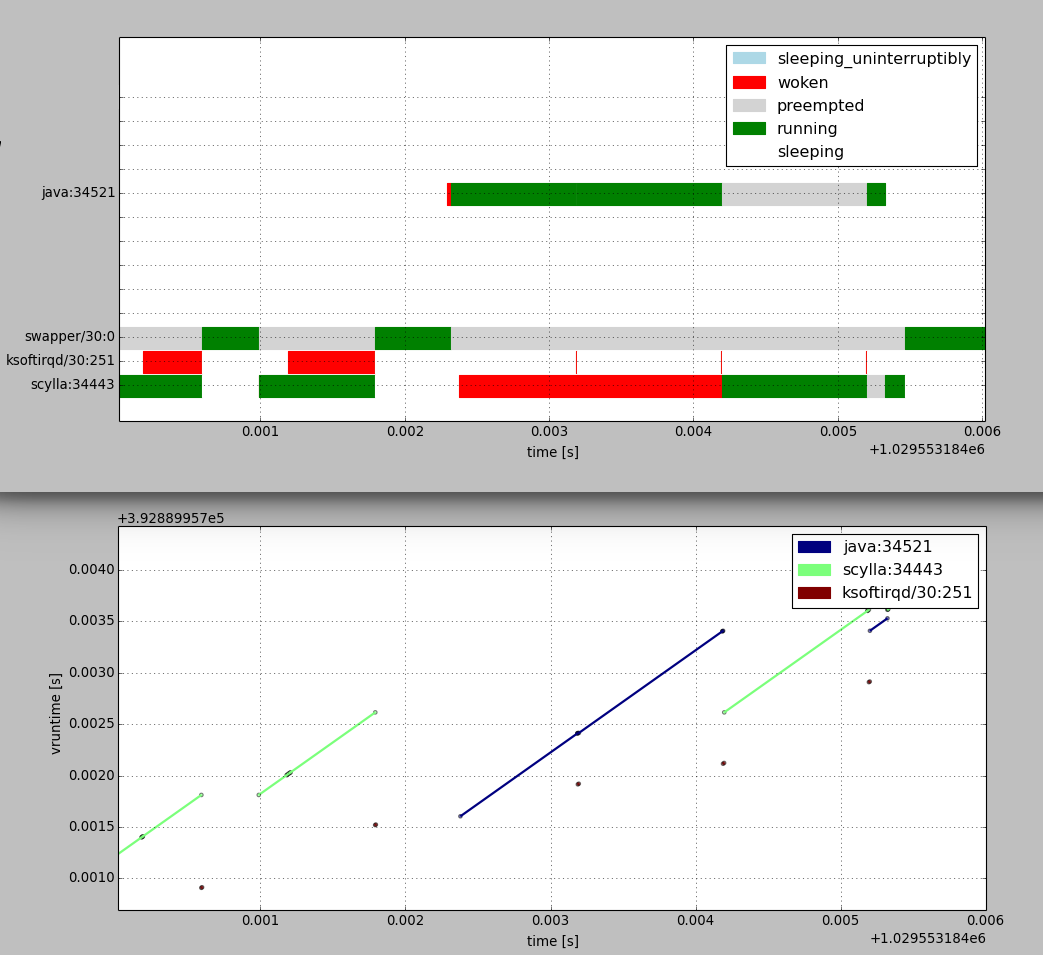Click the gray preempted bar in java row
The image size is (1043, 955).
[x=794, y=195]
